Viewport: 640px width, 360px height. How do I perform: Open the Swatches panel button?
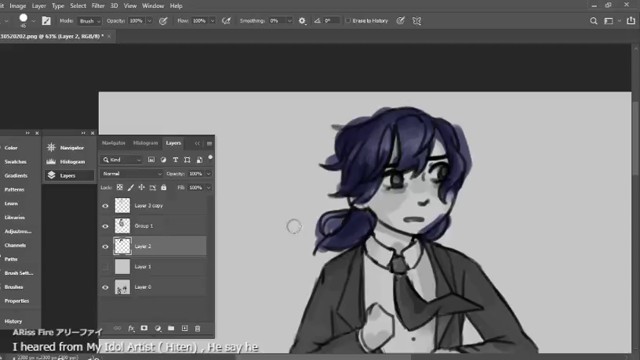[16, 162]
